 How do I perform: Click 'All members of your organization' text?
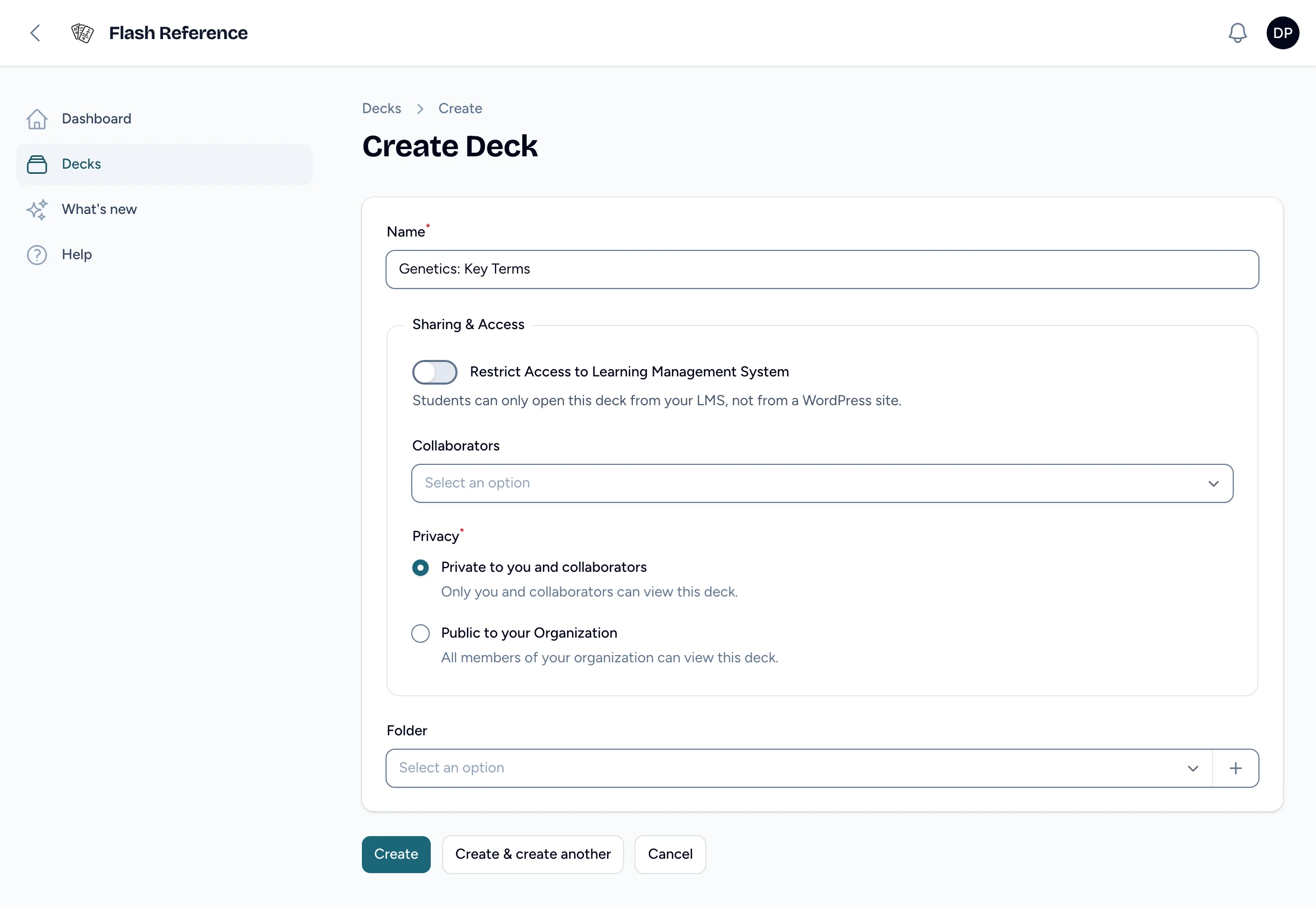[x=610, y=658]
